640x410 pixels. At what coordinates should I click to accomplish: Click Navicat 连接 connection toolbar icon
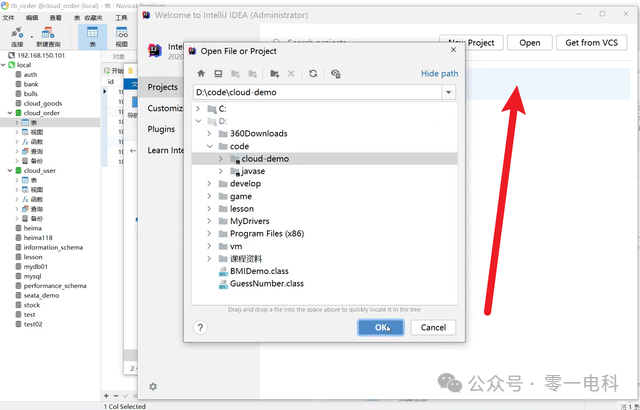pyautogui.click(x=17, y=37)
